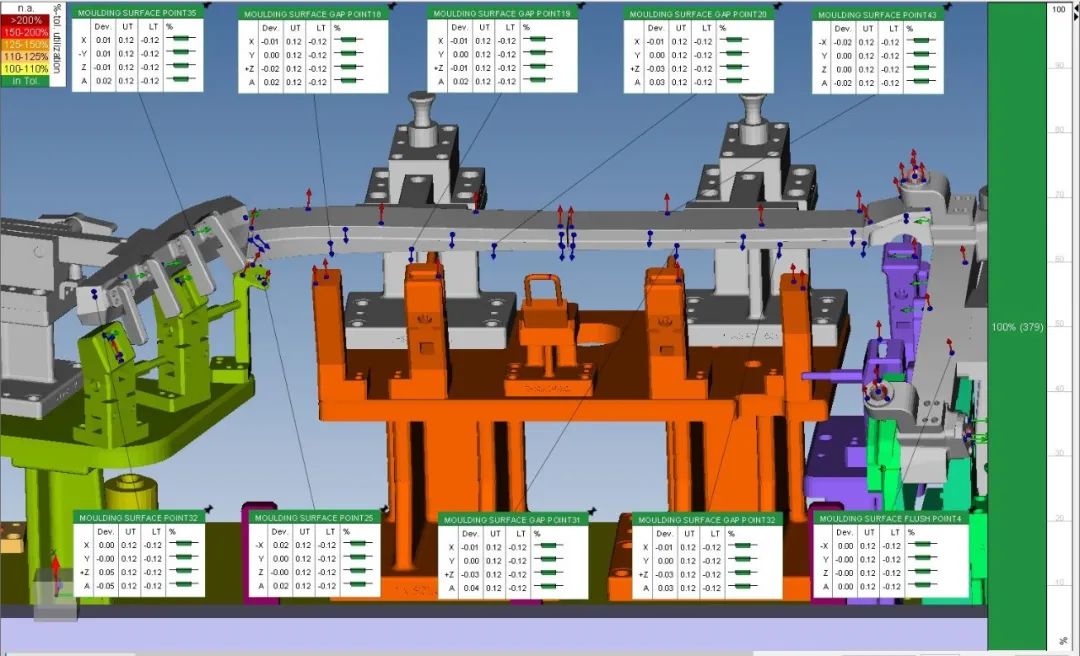The height and width of the screenshot is (656, 1080).
Task: Select the MOULDING SURFACE GAP POINT31 label header
Action: click(x=513, y=520)
